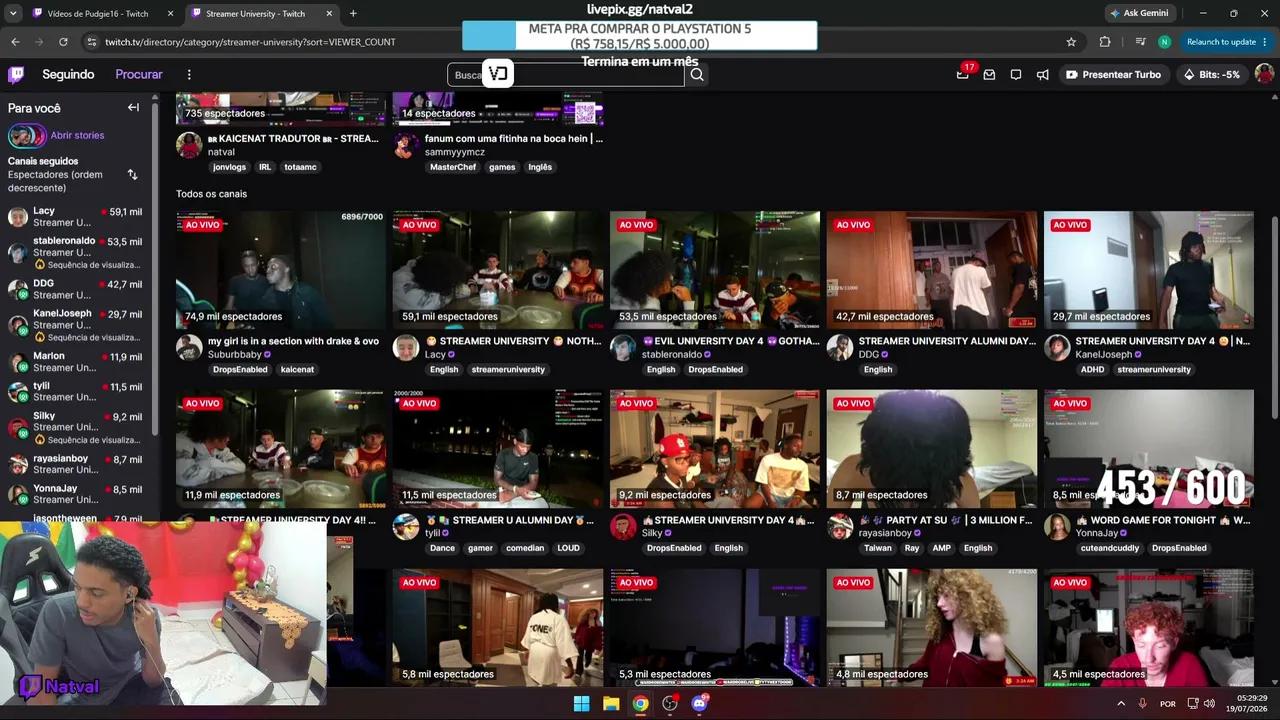The height and width of the screenshot is (720, 1280).
Task: Click Chrome icon in taskbar
Action: coord(640,704)
